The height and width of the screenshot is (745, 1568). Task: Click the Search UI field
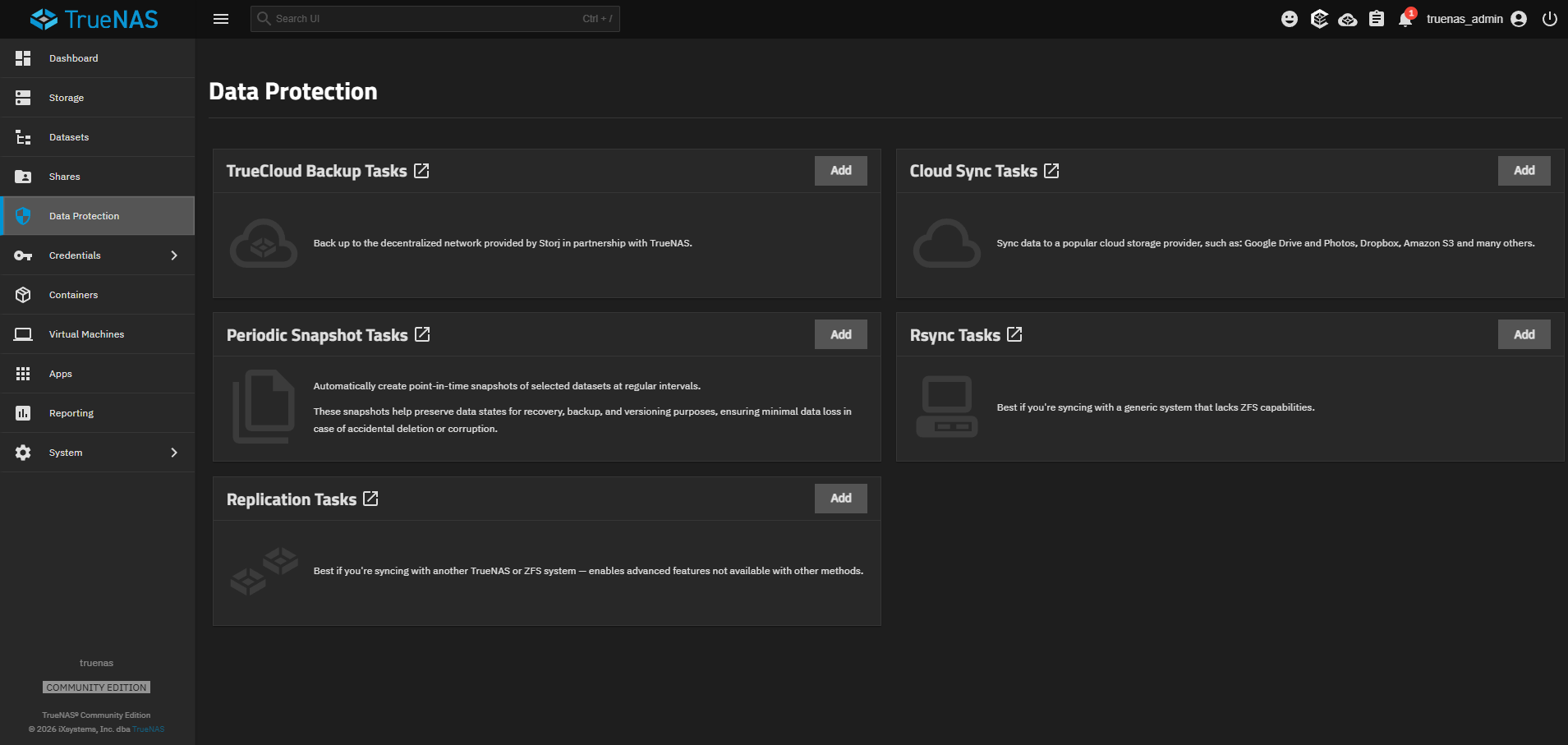[435, 19]
